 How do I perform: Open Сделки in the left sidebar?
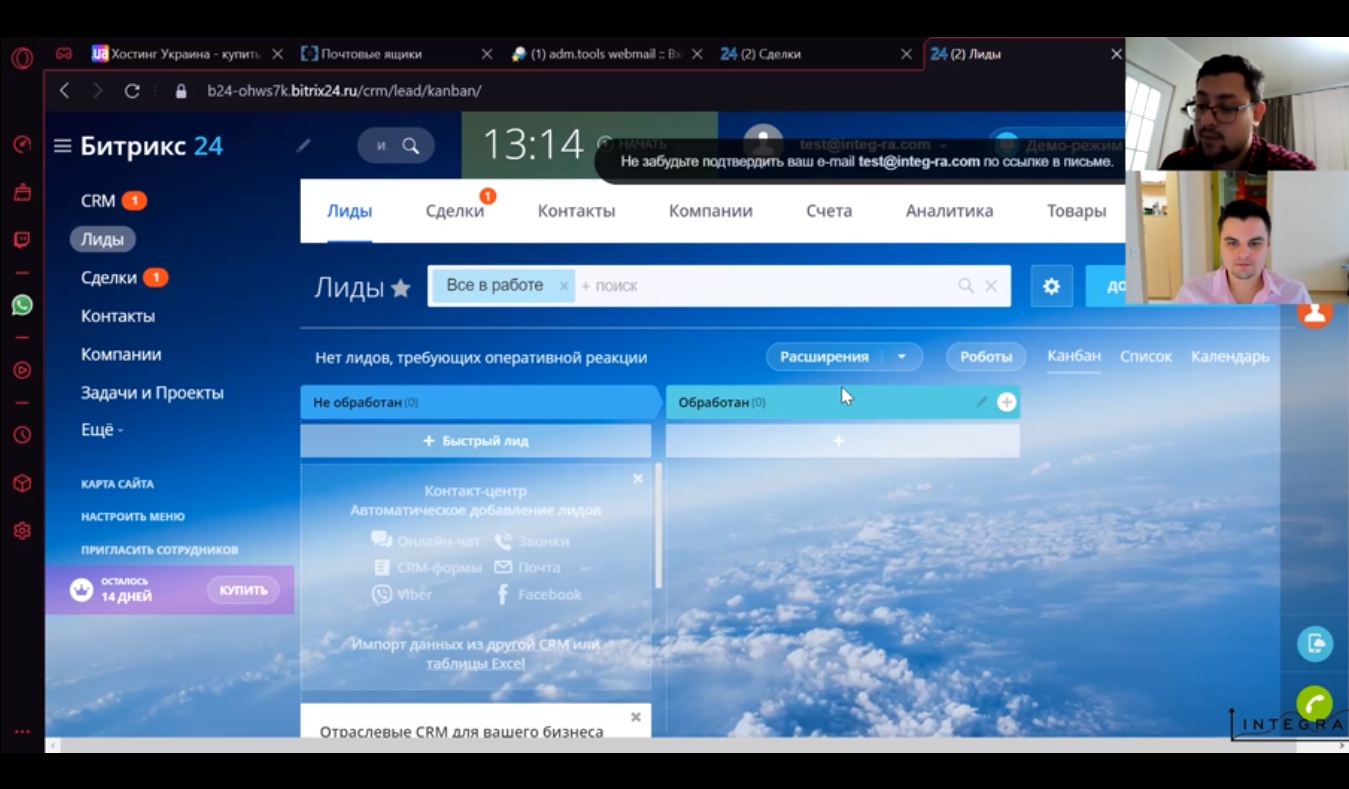coord(109,278)
